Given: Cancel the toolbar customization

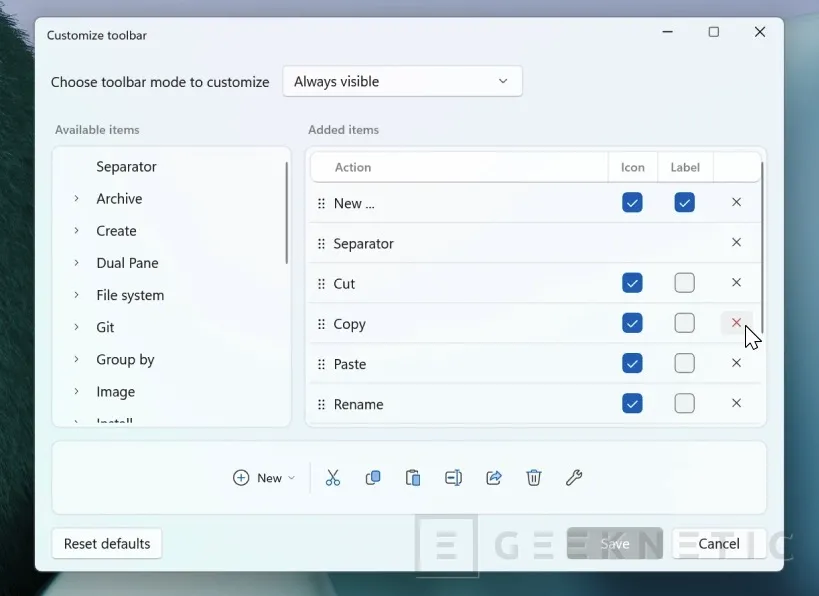Looking at the screenshot, I should [719, 543].
